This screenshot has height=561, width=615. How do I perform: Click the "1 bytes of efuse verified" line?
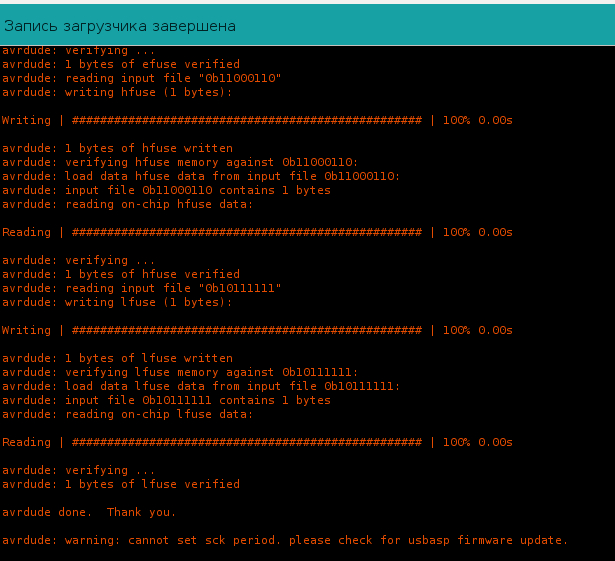[121, 64]
